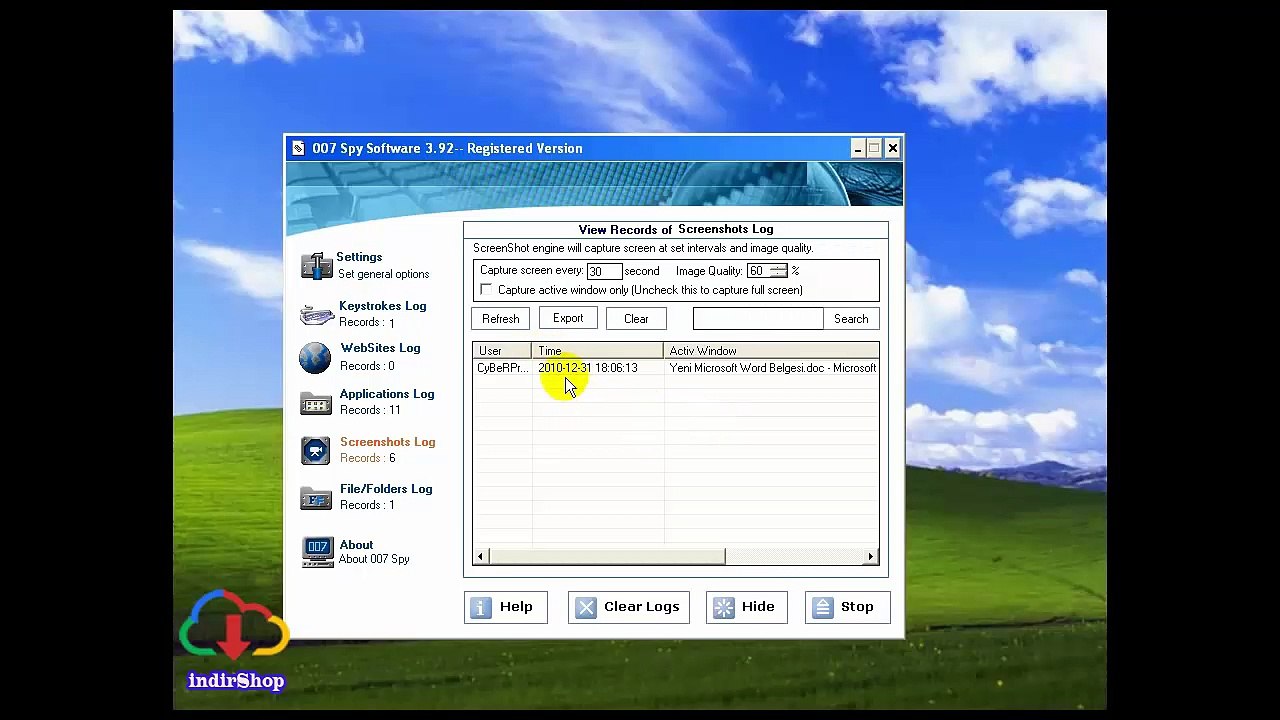Image resolution: width=1280 pixels, height=720 pixels.
Task: Click the CyBeRPr... user cell
Action: click(502, 368)
